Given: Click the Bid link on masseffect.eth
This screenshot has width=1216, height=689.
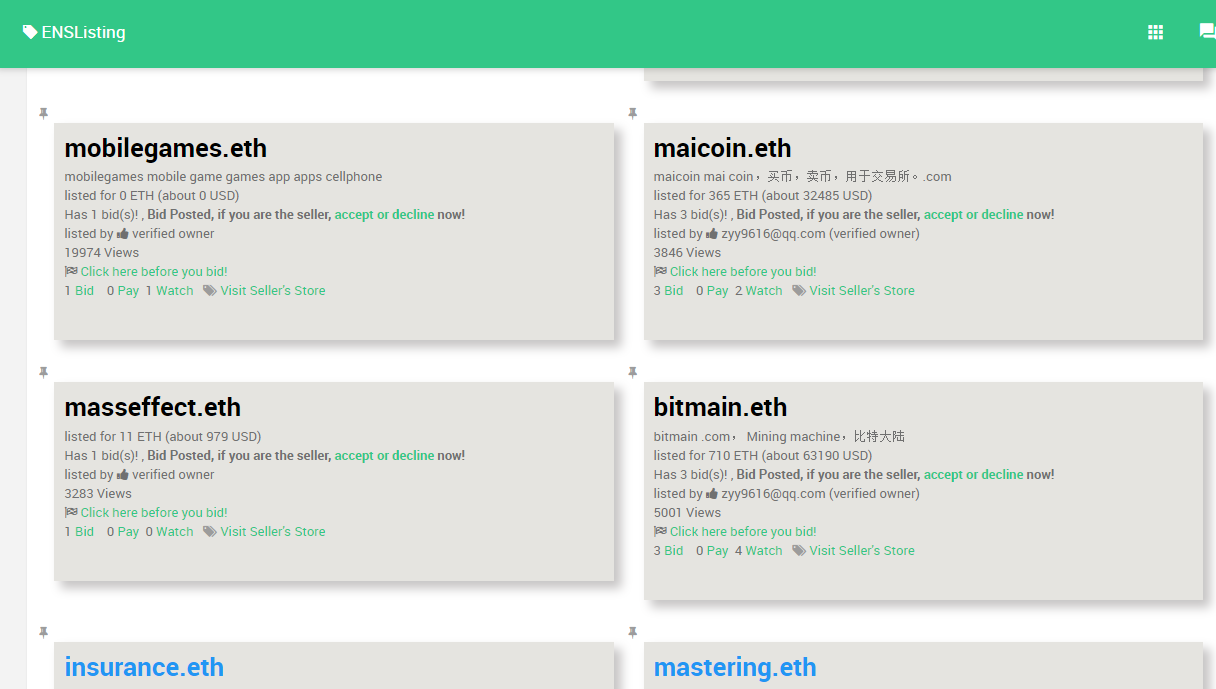Looking at the screenshot, I should click(84, 531).
